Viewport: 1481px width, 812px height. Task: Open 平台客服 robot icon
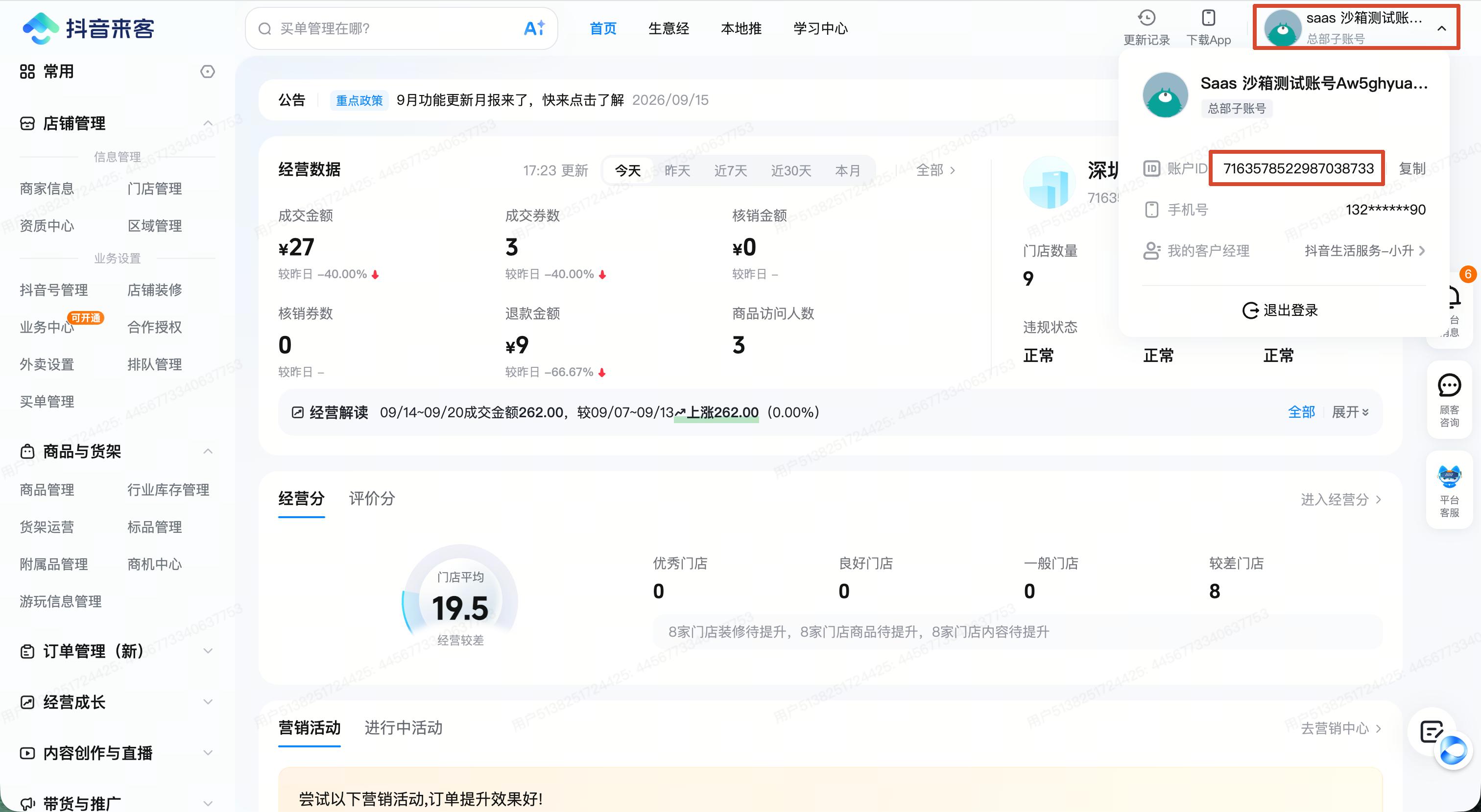pos(1449,477)
